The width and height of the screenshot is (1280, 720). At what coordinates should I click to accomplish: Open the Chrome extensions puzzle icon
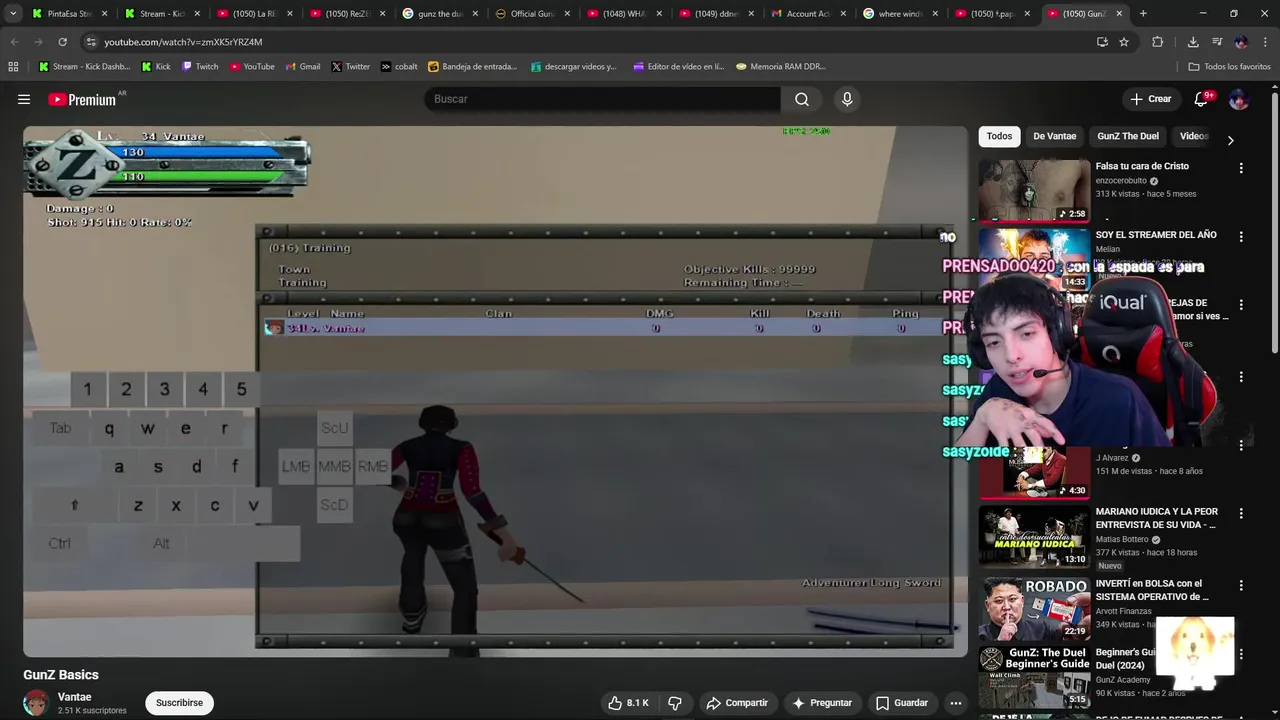coord(1158,42)
